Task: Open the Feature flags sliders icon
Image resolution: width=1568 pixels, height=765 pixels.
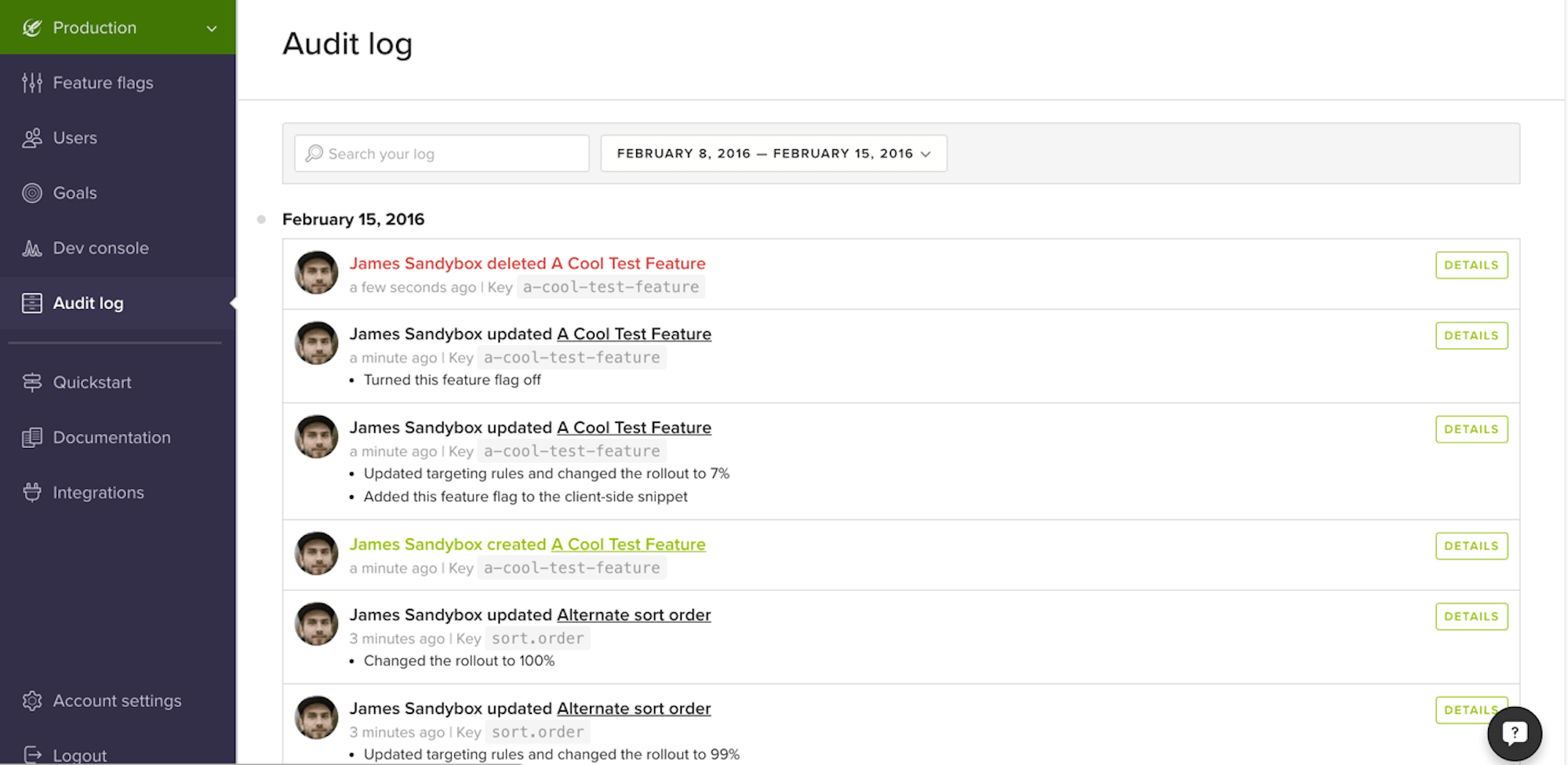Action: (32, 82)
